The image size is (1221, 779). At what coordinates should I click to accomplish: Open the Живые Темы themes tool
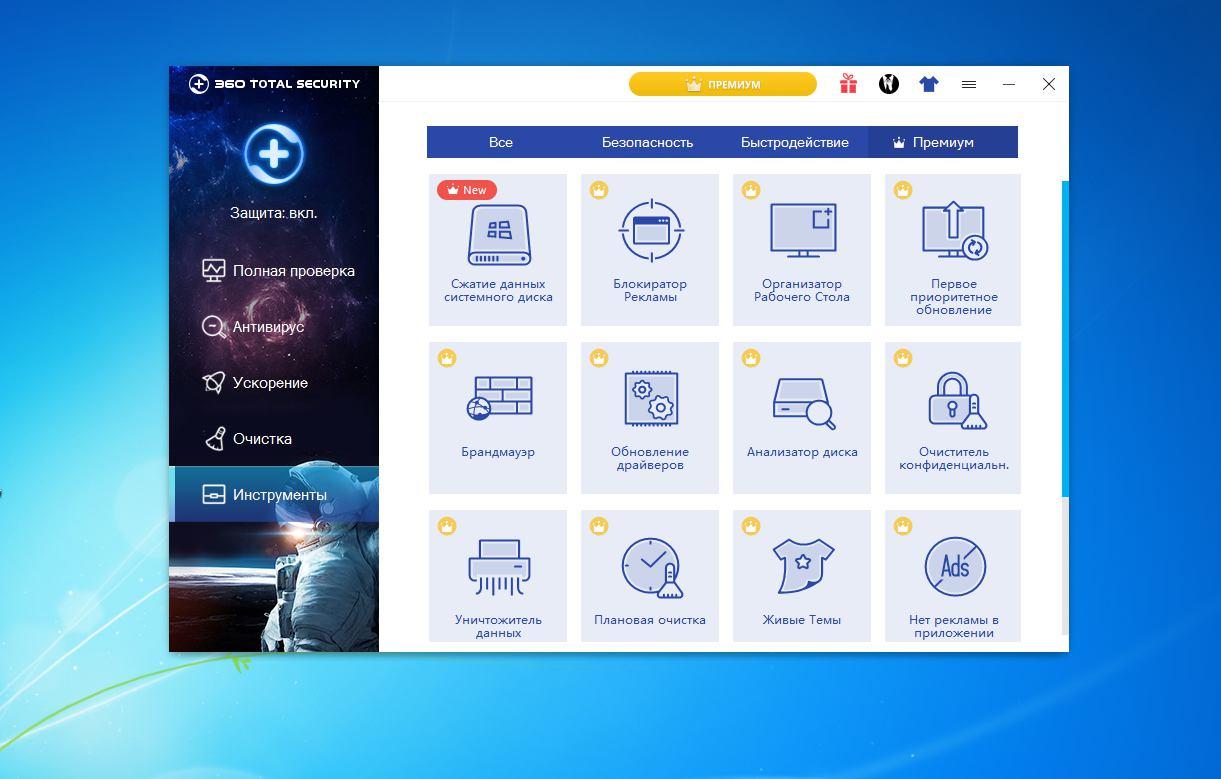[x=802, y=576]
